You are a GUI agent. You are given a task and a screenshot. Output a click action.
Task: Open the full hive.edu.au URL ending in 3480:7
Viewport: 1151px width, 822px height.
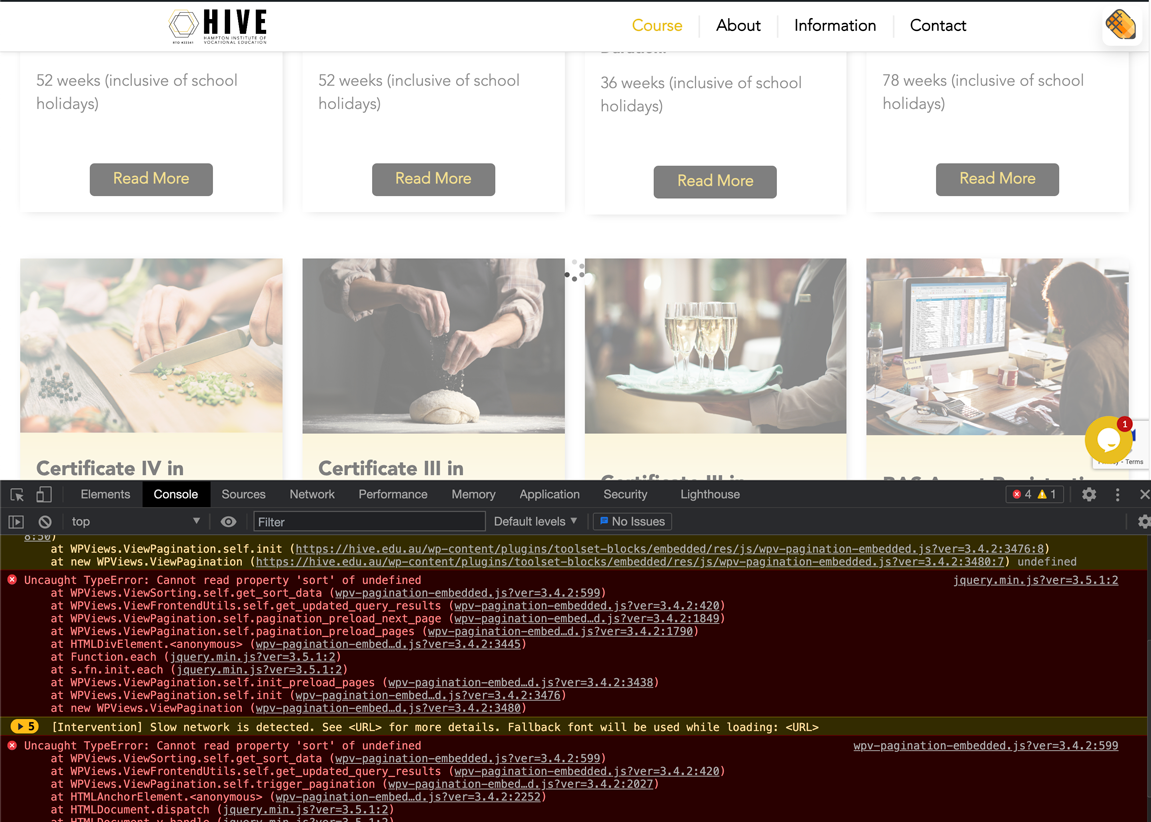coord(630,562)
